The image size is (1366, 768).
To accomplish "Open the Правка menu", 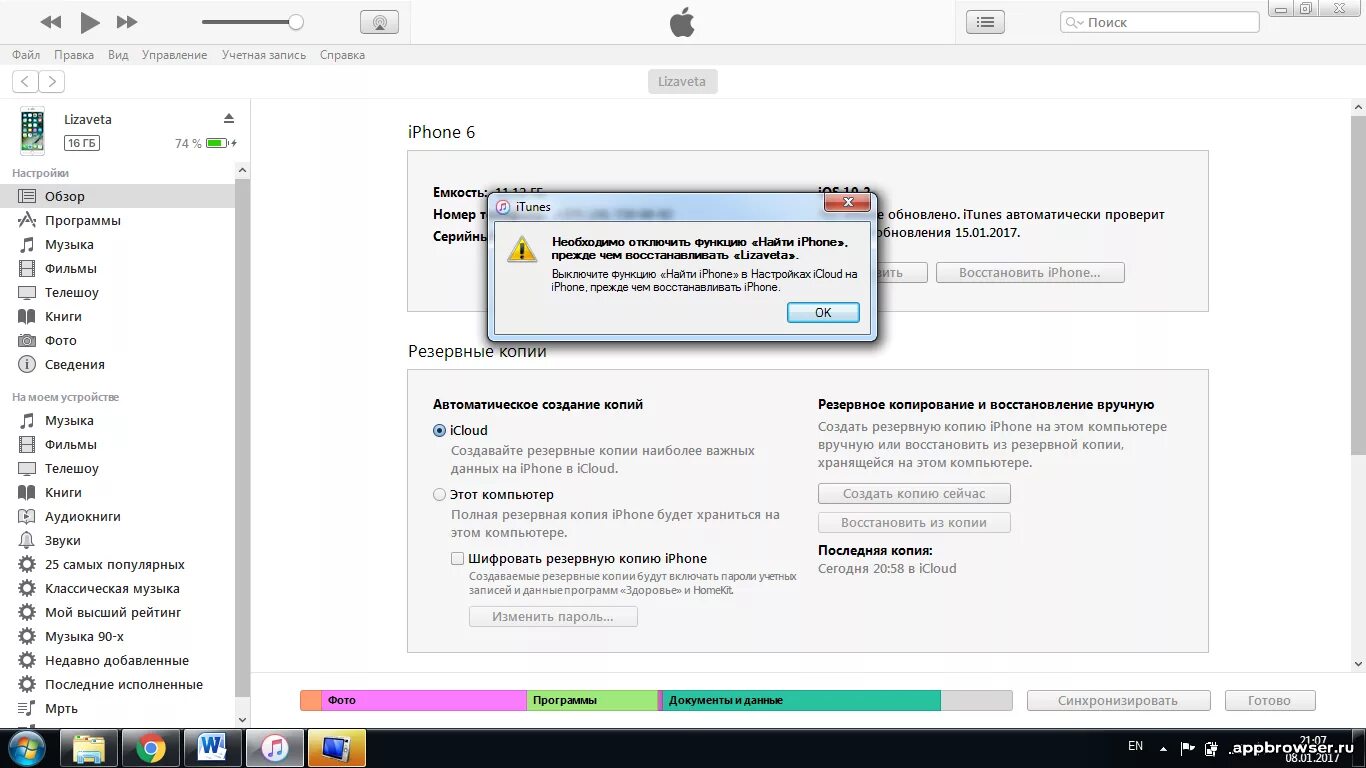I will [74, 55].
